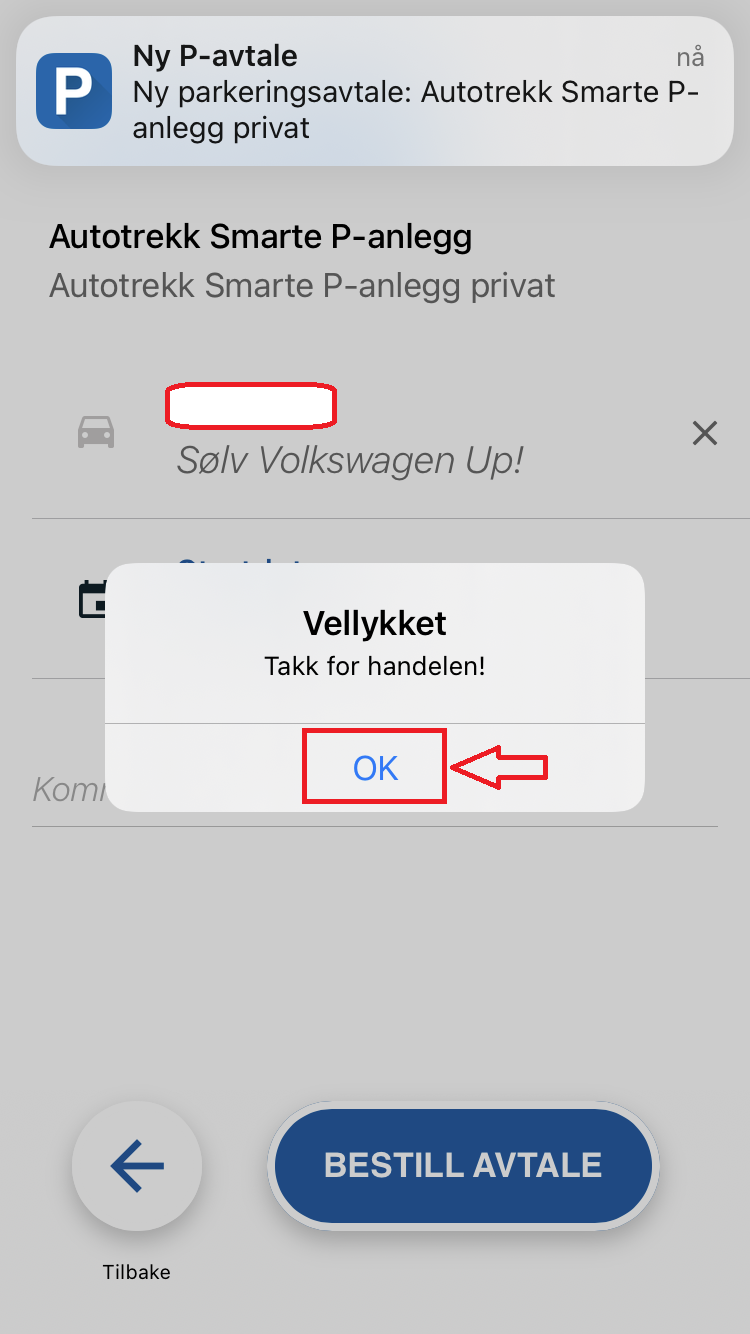Image resolution: width=750 pixels, height=1334 pixels.
Task: Tap the Vellykket dialog title
Action: pyautogui.click(x=375, y=623)
